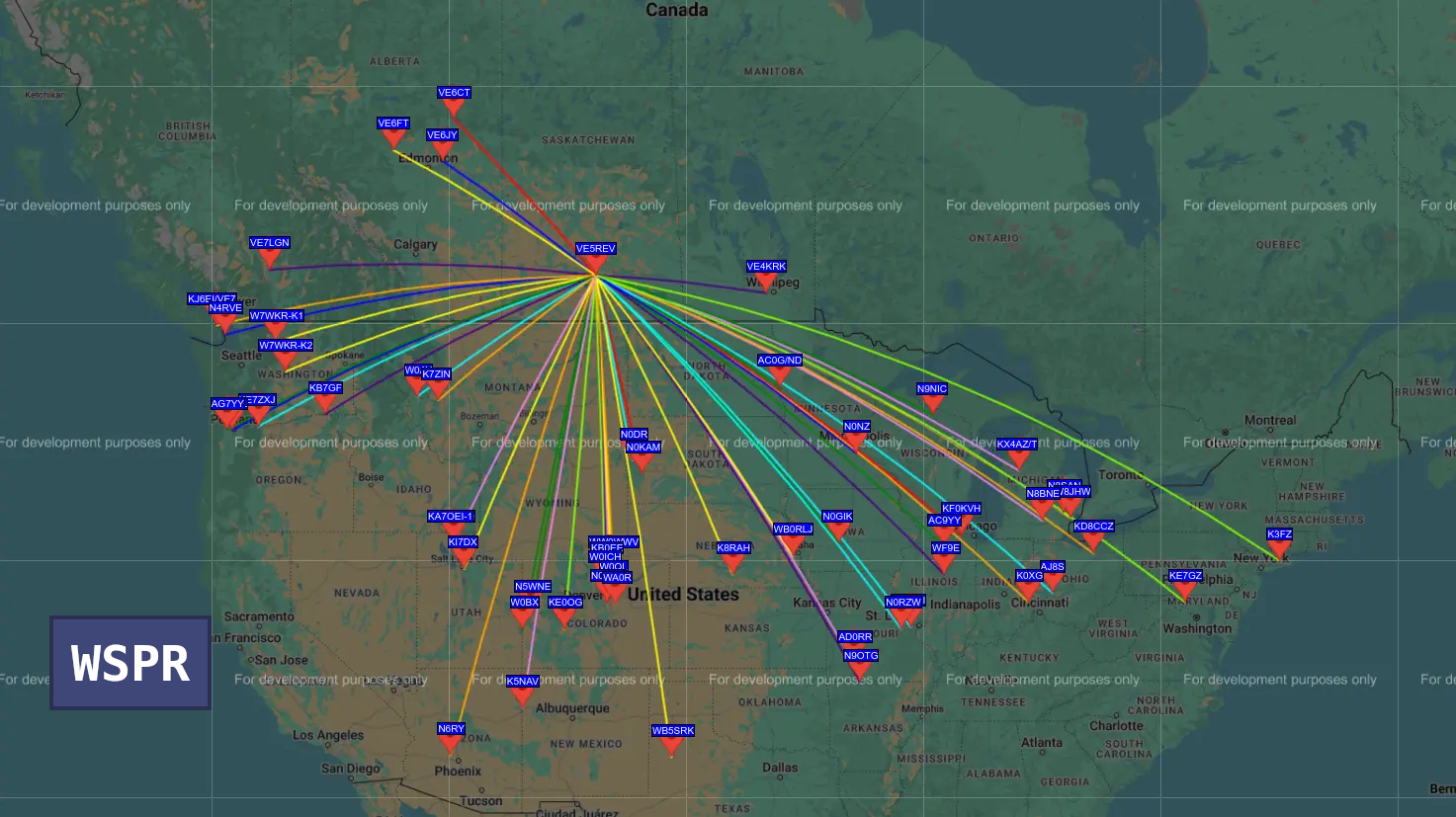
Task: Click the N0KAM marker pin
Action: tap(642, 462)
